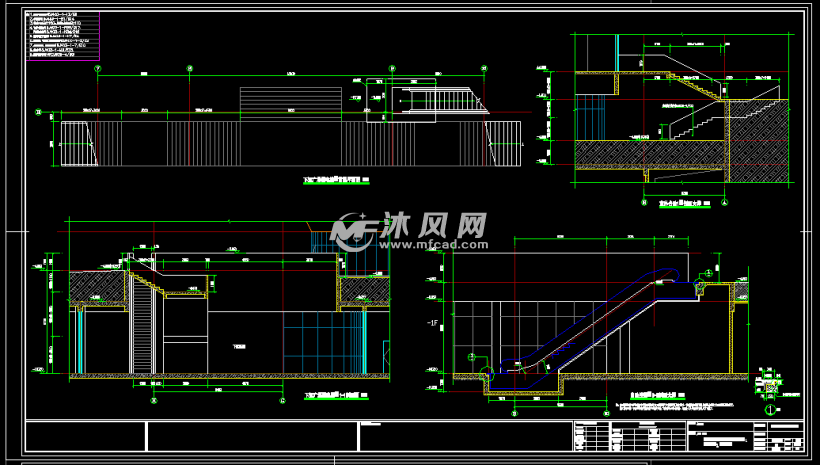820x465 pixels.
Task: Click right grid bubble below escalator section
Action: 607,413
